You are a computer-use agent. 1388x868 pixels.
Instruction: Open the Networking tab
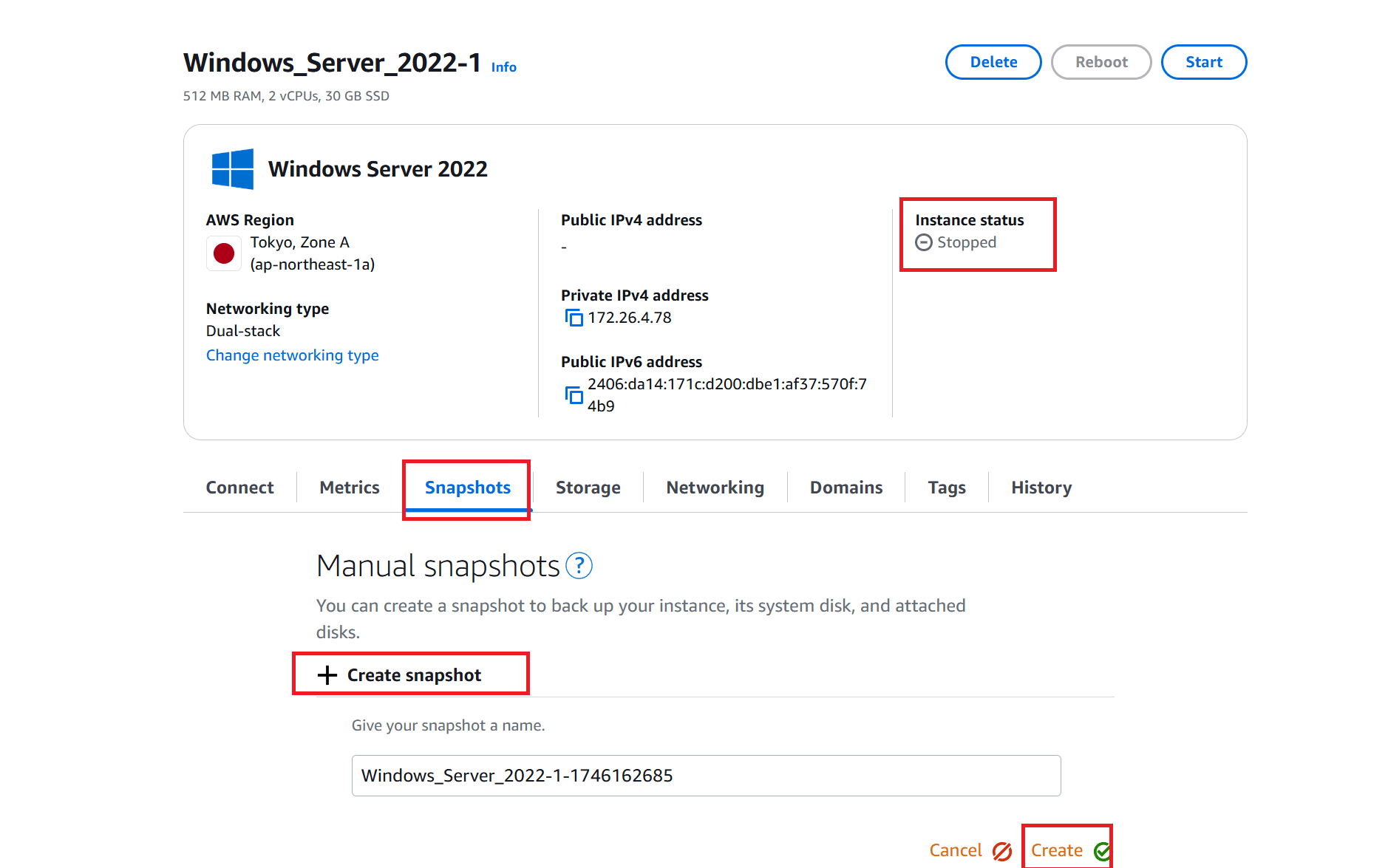[x=715, y=488]
